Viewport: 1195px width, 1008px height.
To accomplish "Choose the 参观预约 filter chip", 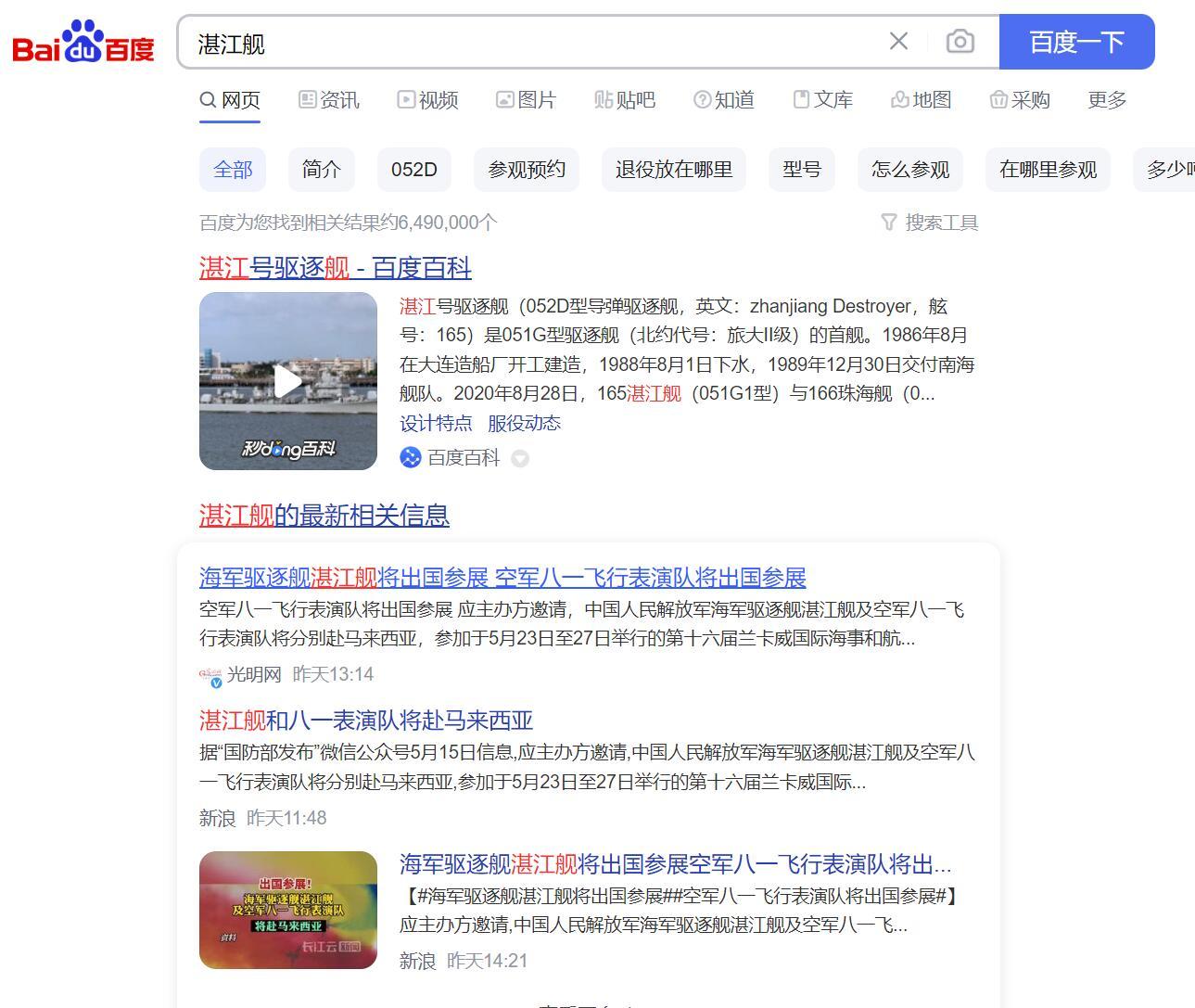I will pos(527,170).
